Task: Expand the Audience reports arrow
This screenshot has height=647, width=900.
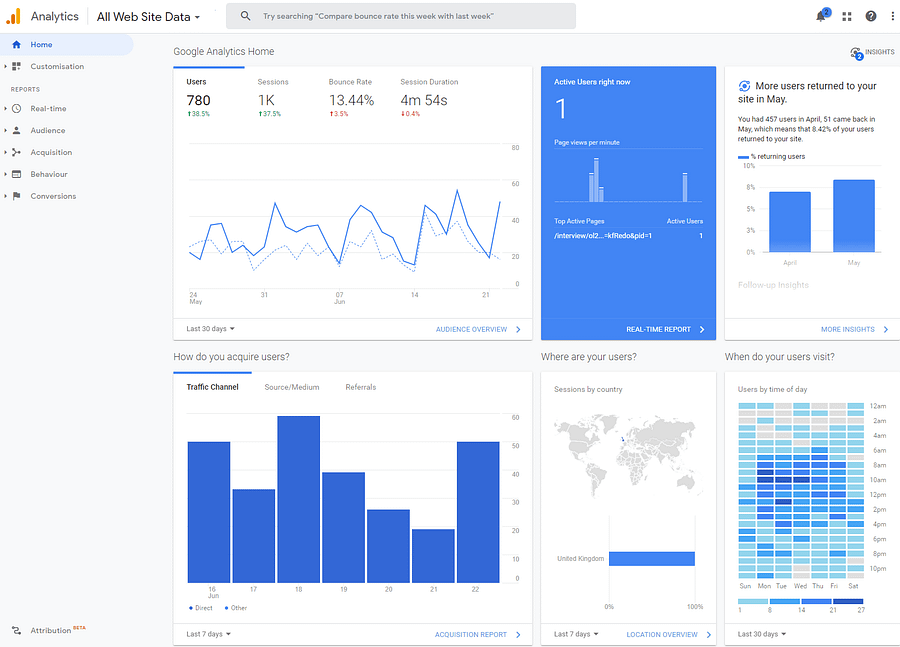Action: click(5, 130)
